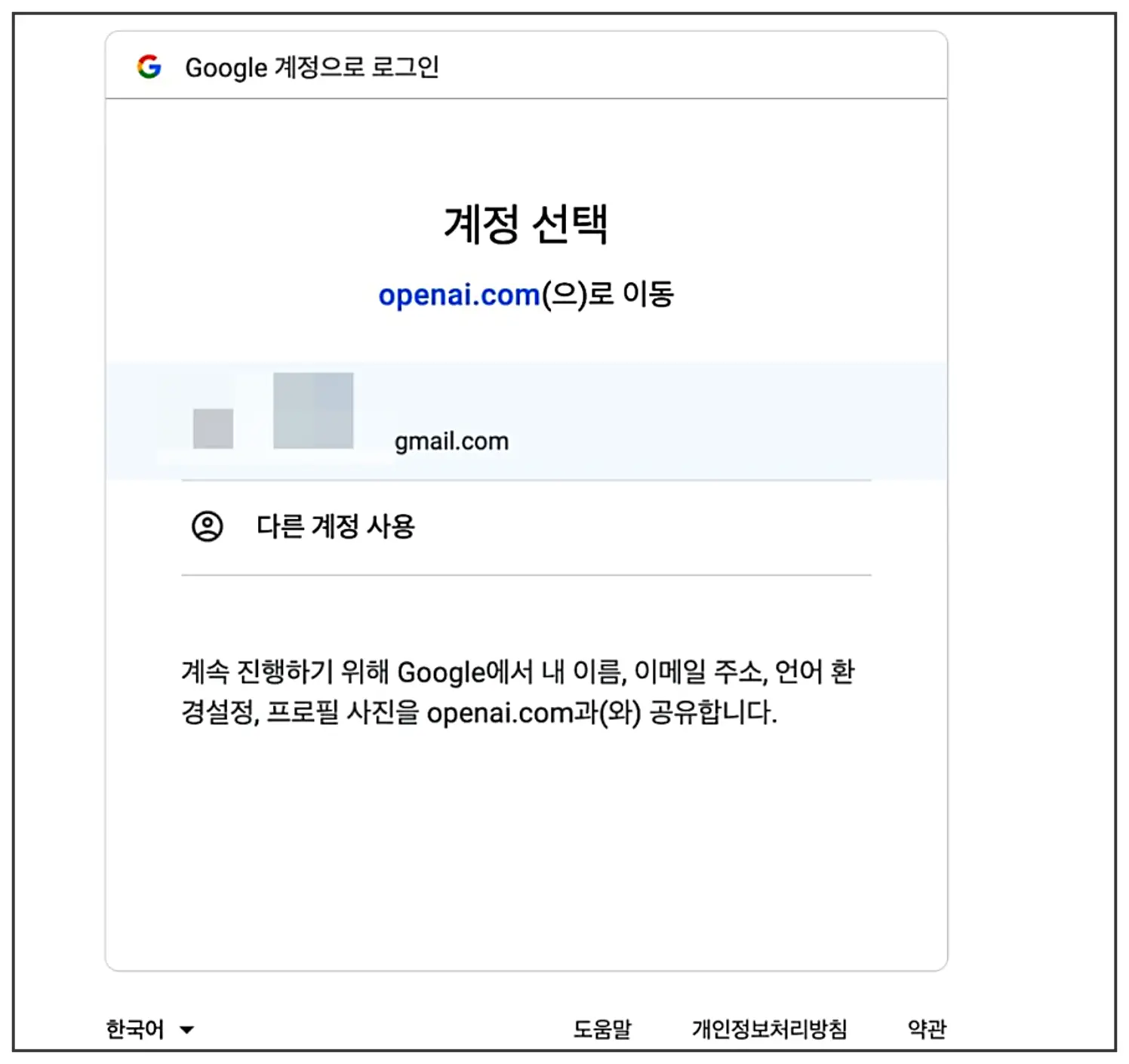The height and width of the screenshot is (1064, 1129).
Task: Click the blurred profile avatar thumbnail
Action: (x=213, y=429)
